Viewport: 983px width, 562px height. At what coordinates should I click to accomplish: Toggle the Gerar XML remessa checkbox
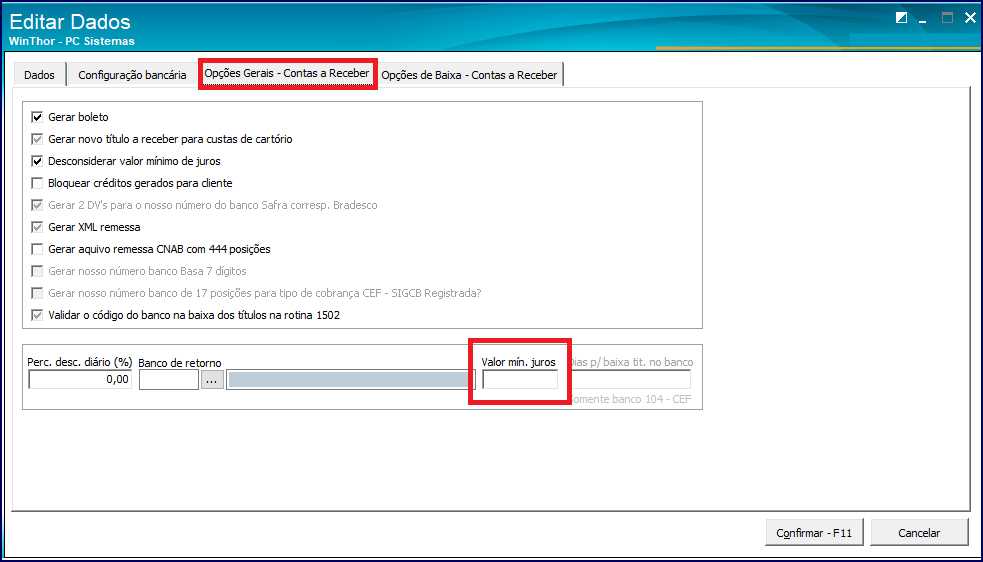[x=37, y=227]
